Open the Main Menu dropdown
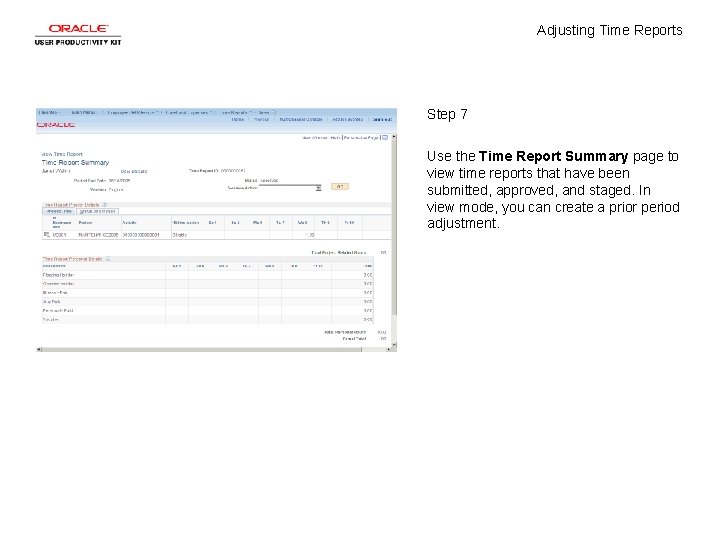Viewport: 720px width, 540px height. click(x=83, y=112)
